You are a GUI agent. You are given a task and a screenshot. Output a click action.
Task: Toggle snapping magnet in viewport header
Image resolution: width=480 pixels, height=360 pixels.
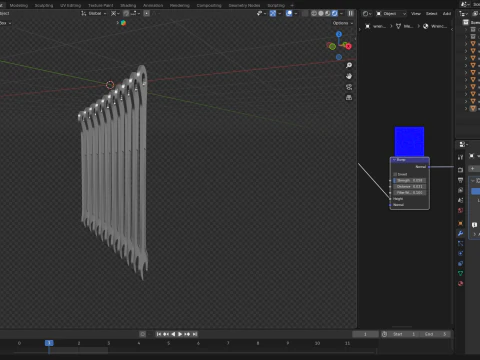tap(126, 13)
